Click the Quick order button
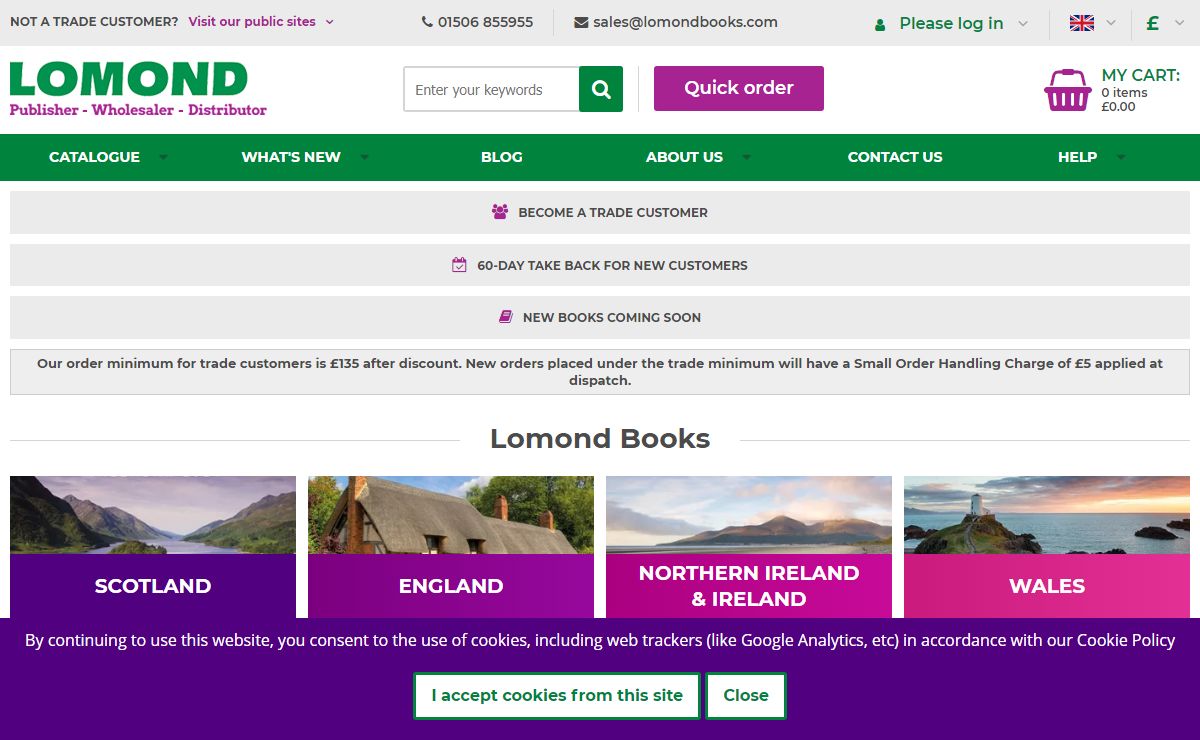Image resolution: width=1200 pixels, height=740 pixels. click(739, 88)
